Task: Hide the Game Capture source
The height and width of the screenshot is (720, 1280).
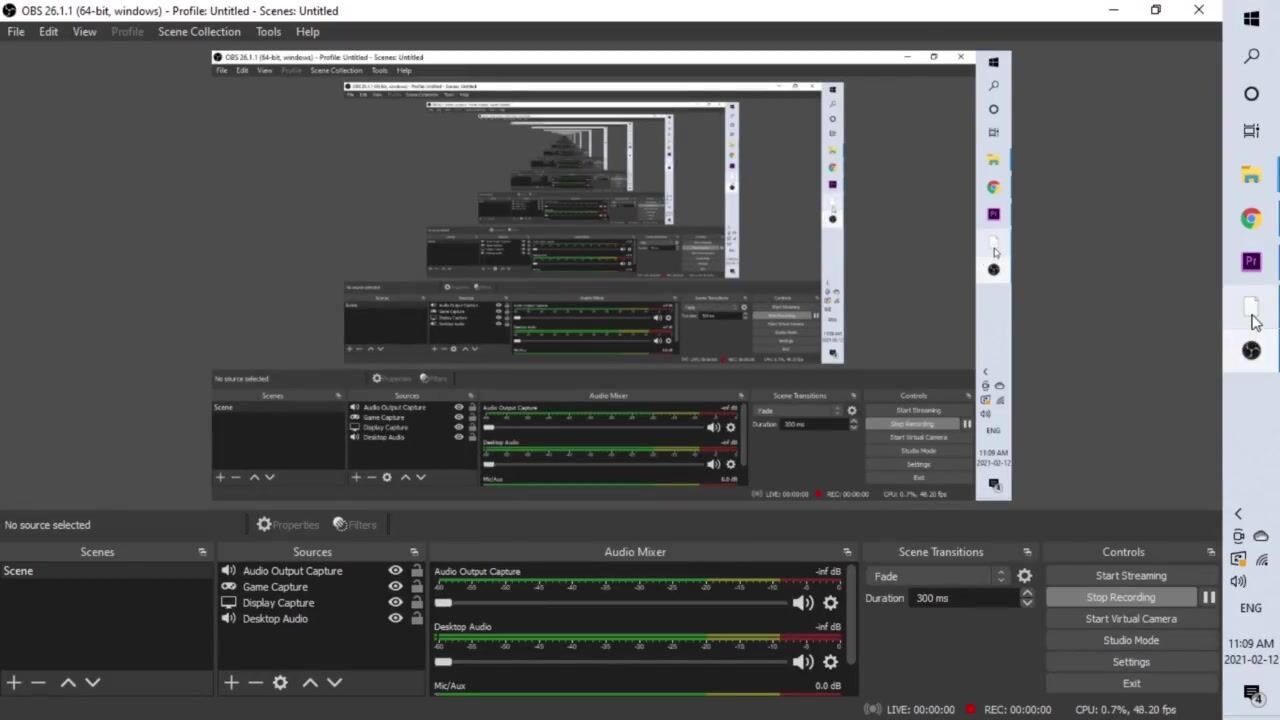Action: pos(395,587)
